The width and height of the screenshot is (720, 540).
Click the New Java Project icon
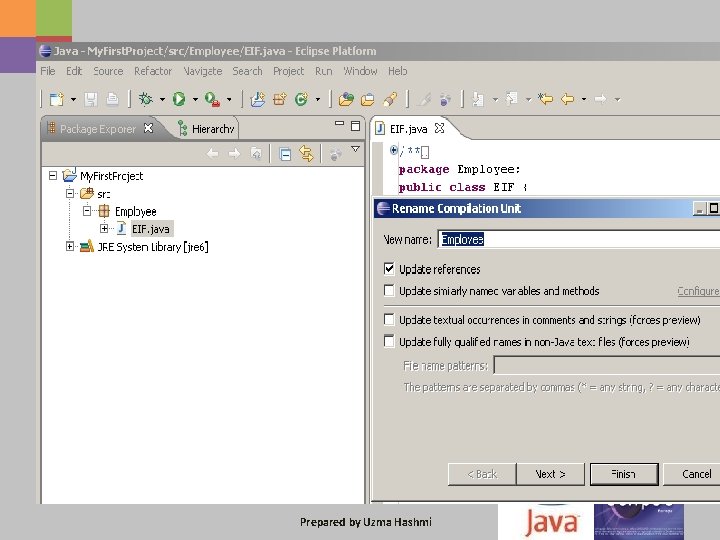coord(258,99)
